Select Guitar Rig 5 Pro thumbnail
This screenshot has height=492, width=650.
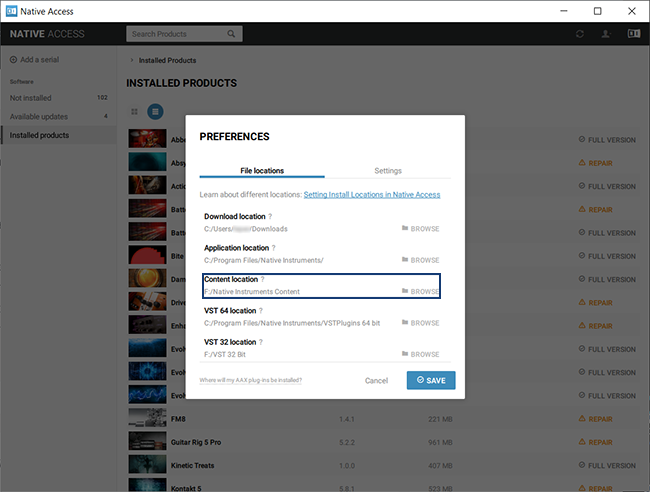147,441
